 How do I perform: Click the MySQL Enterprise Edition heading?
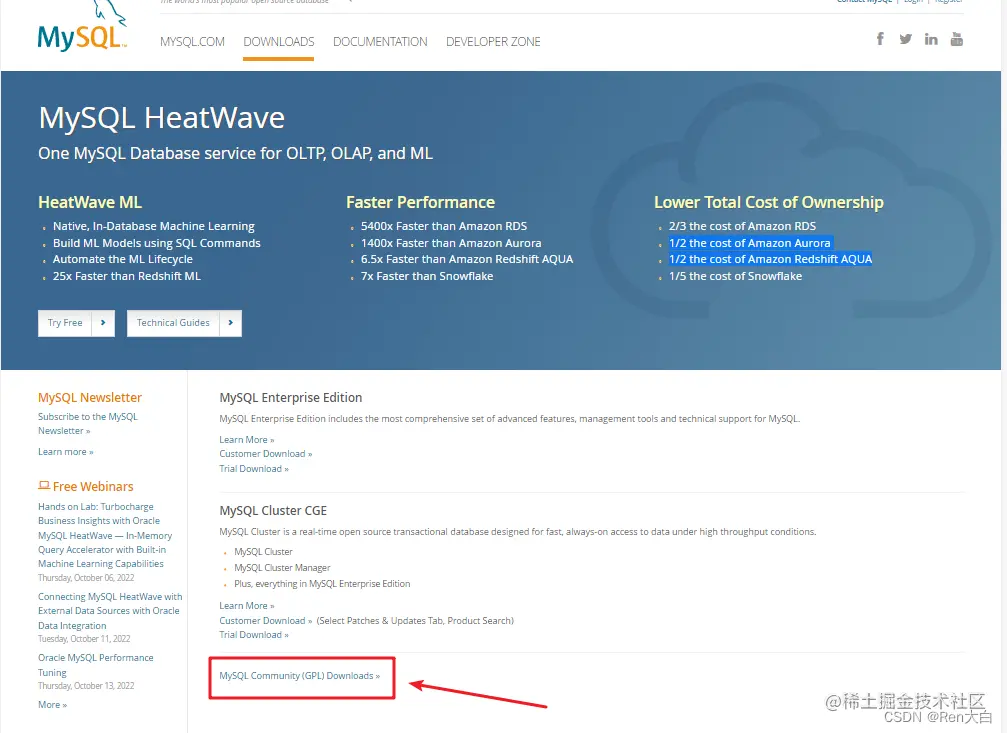click(x=291, y=398)
